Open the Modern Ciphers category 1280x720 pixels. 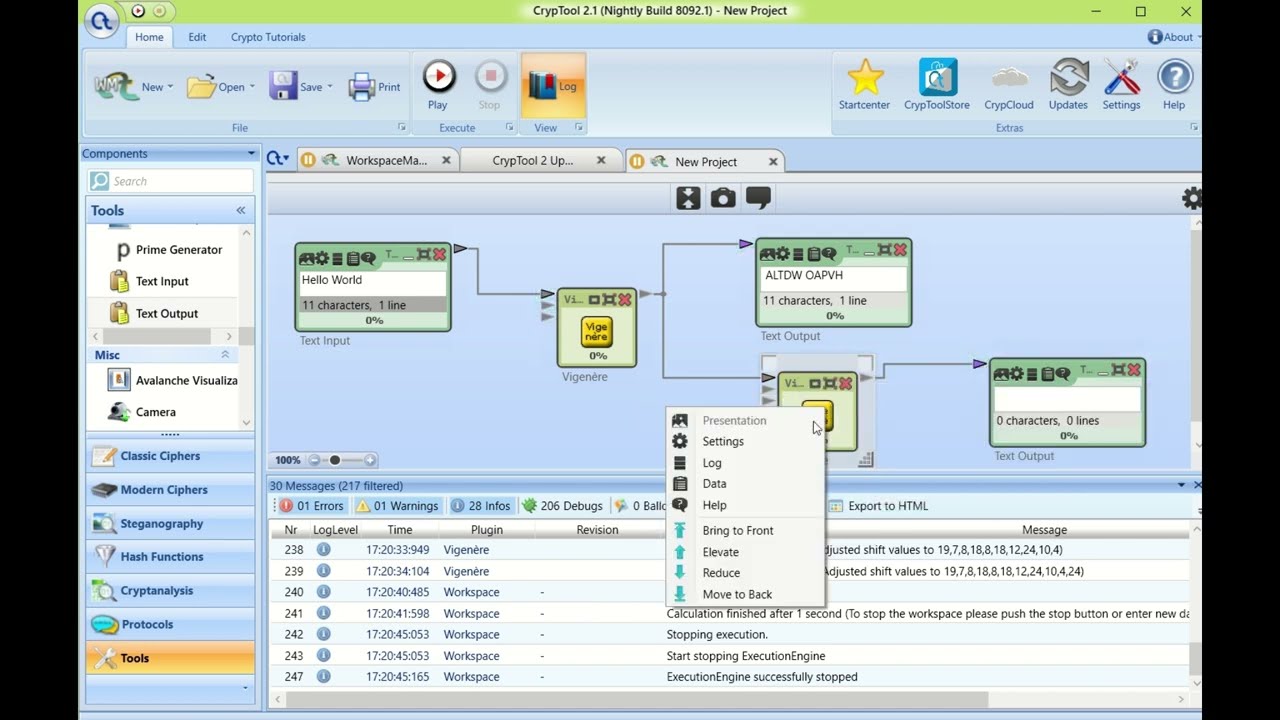click(x=170, y=490)
